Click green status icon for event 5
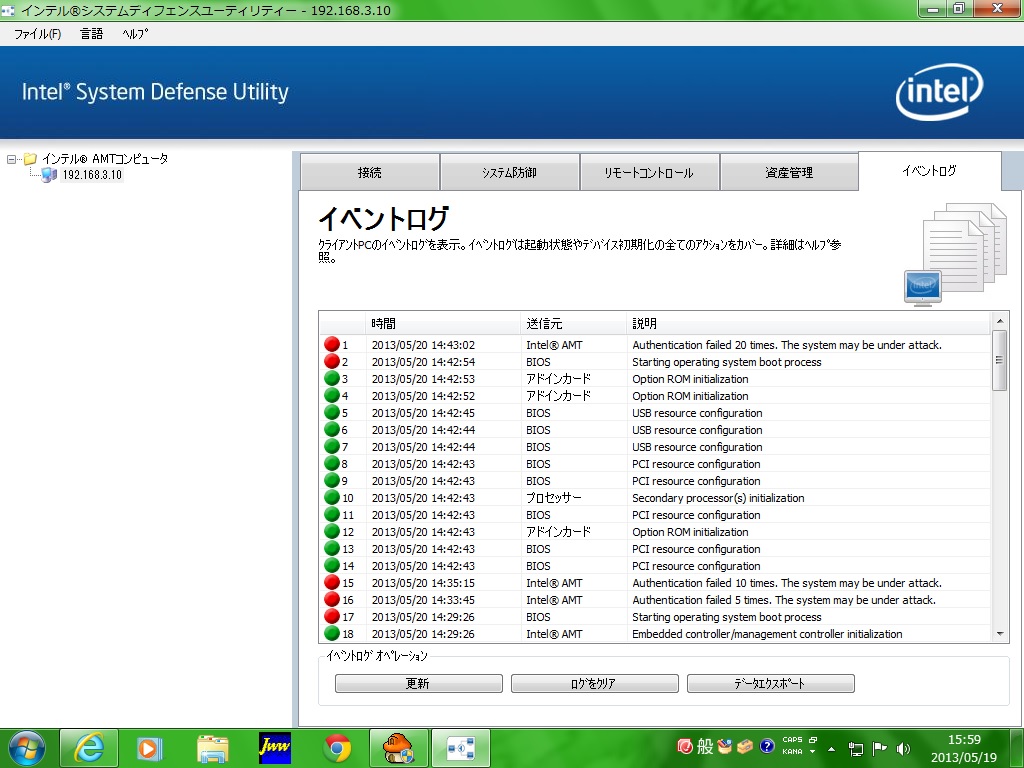The width and height of the screenshot is (1024, 768). pos(332,412)
